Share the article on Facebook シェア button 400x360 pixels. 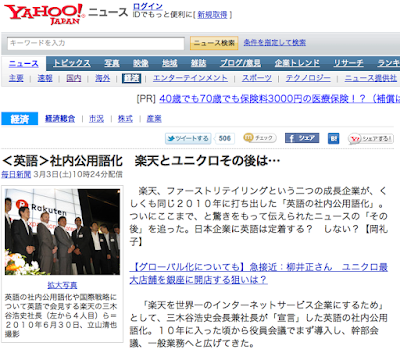[x=302, y=138]
